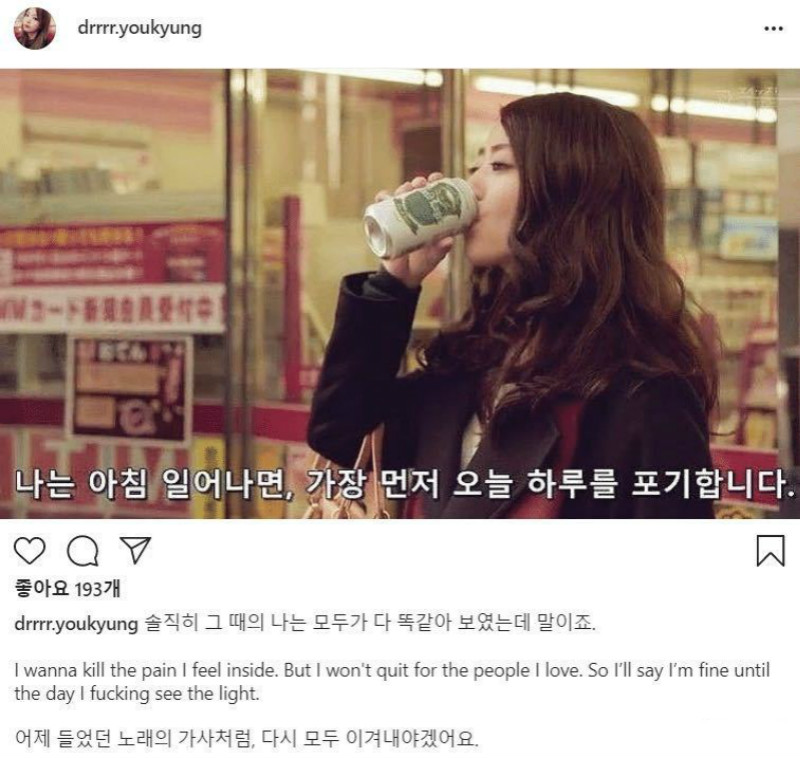View who liked via 좋아요 193개

67,589
